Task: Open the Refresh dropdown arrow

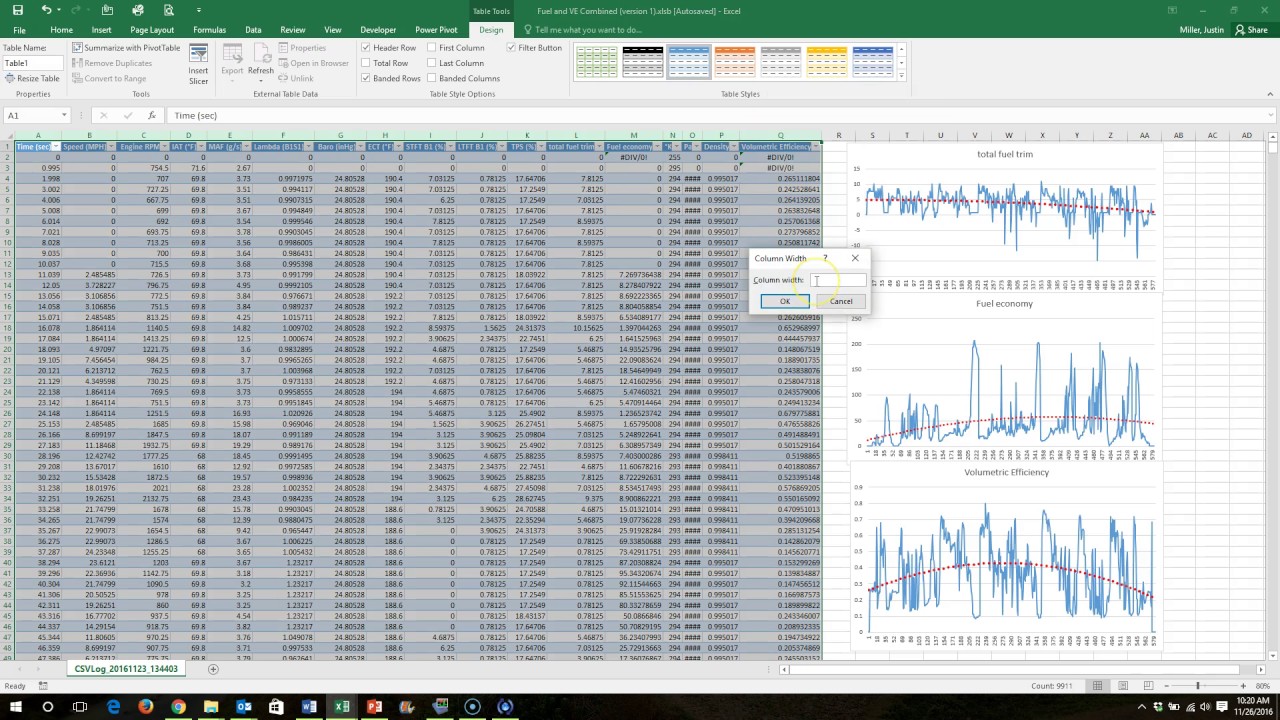Action: pyautogui.click(x=260, y=79)
